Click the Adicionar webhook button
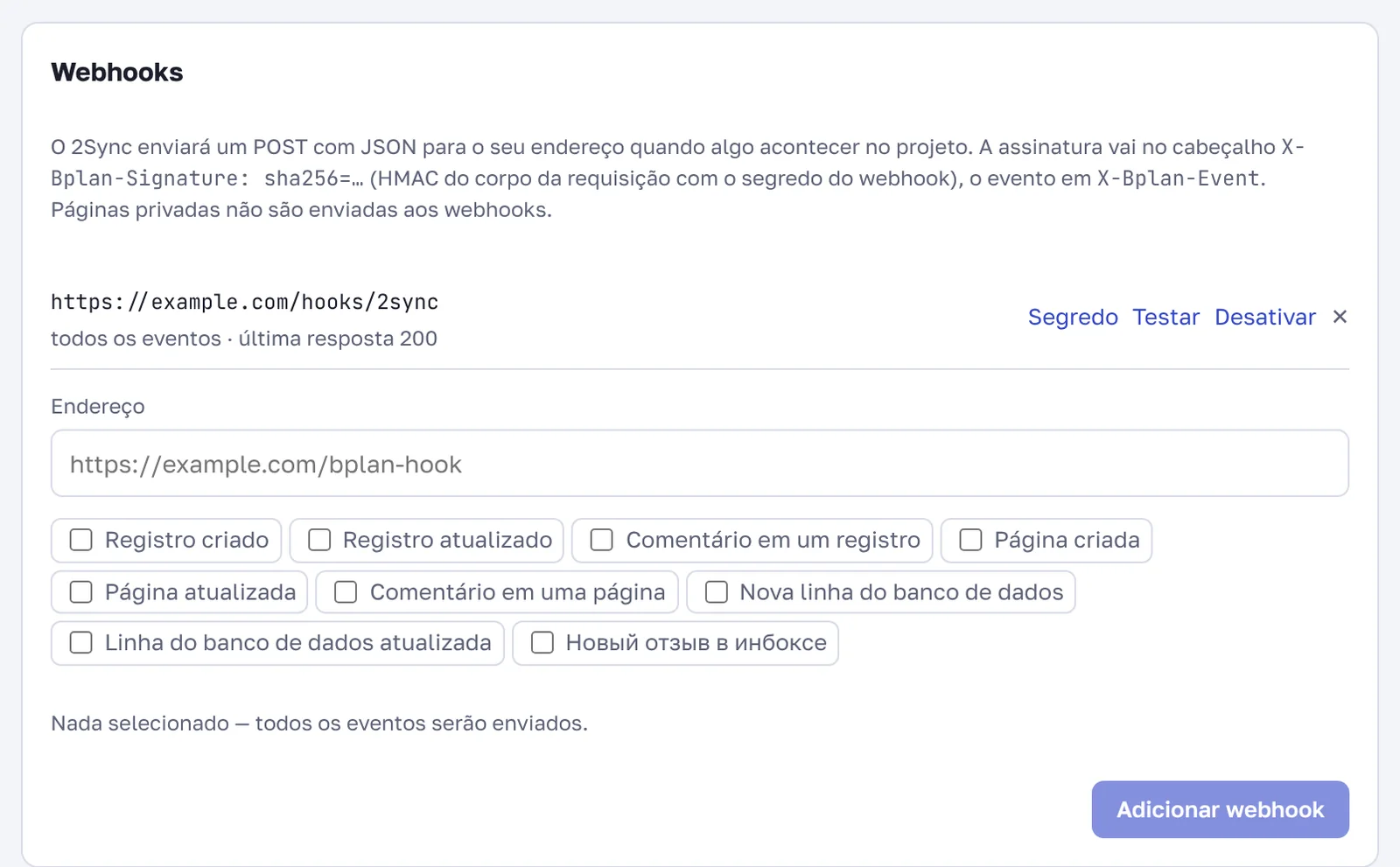Screen dimensions: 1400x867 click(x=1220, y=809)
